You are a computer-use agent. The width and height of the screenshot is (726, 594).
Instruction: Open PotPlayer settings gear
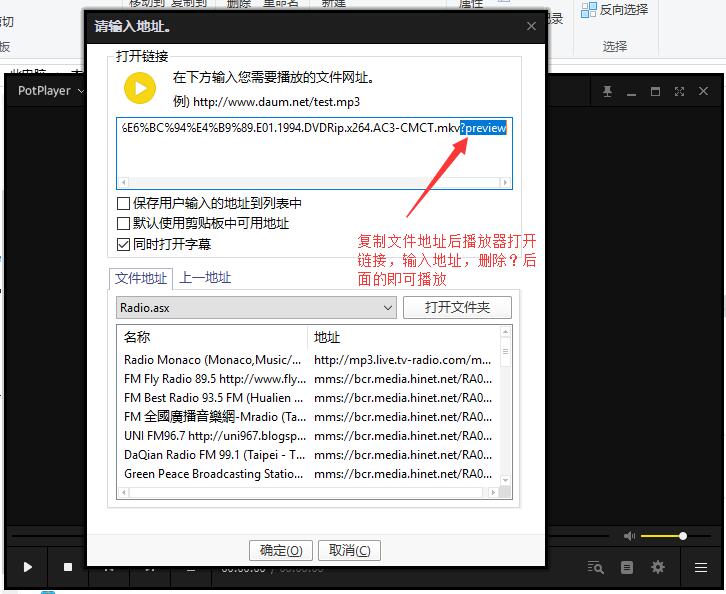(657, 567)
